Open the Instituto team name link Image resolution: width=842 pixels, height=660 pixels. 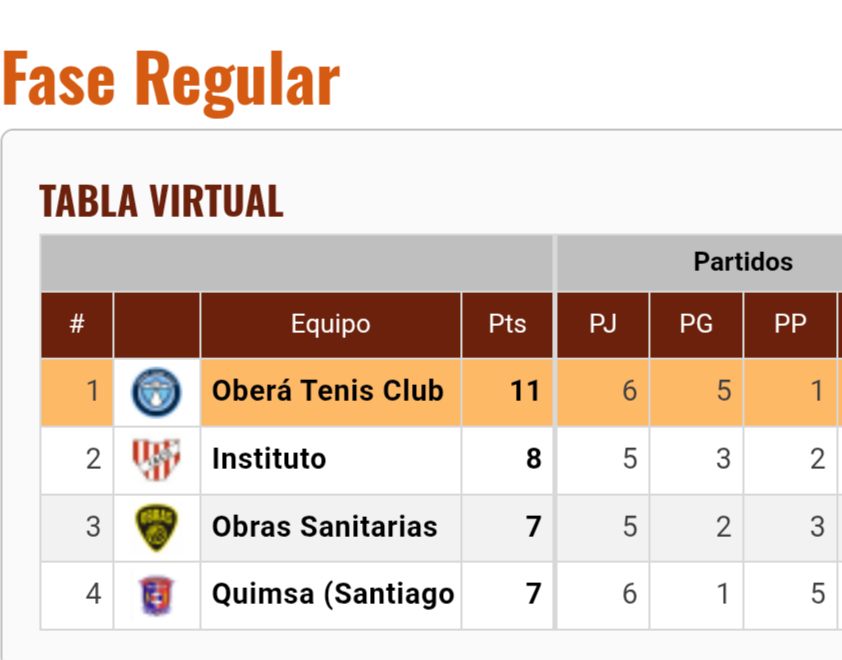pos(269,459)
